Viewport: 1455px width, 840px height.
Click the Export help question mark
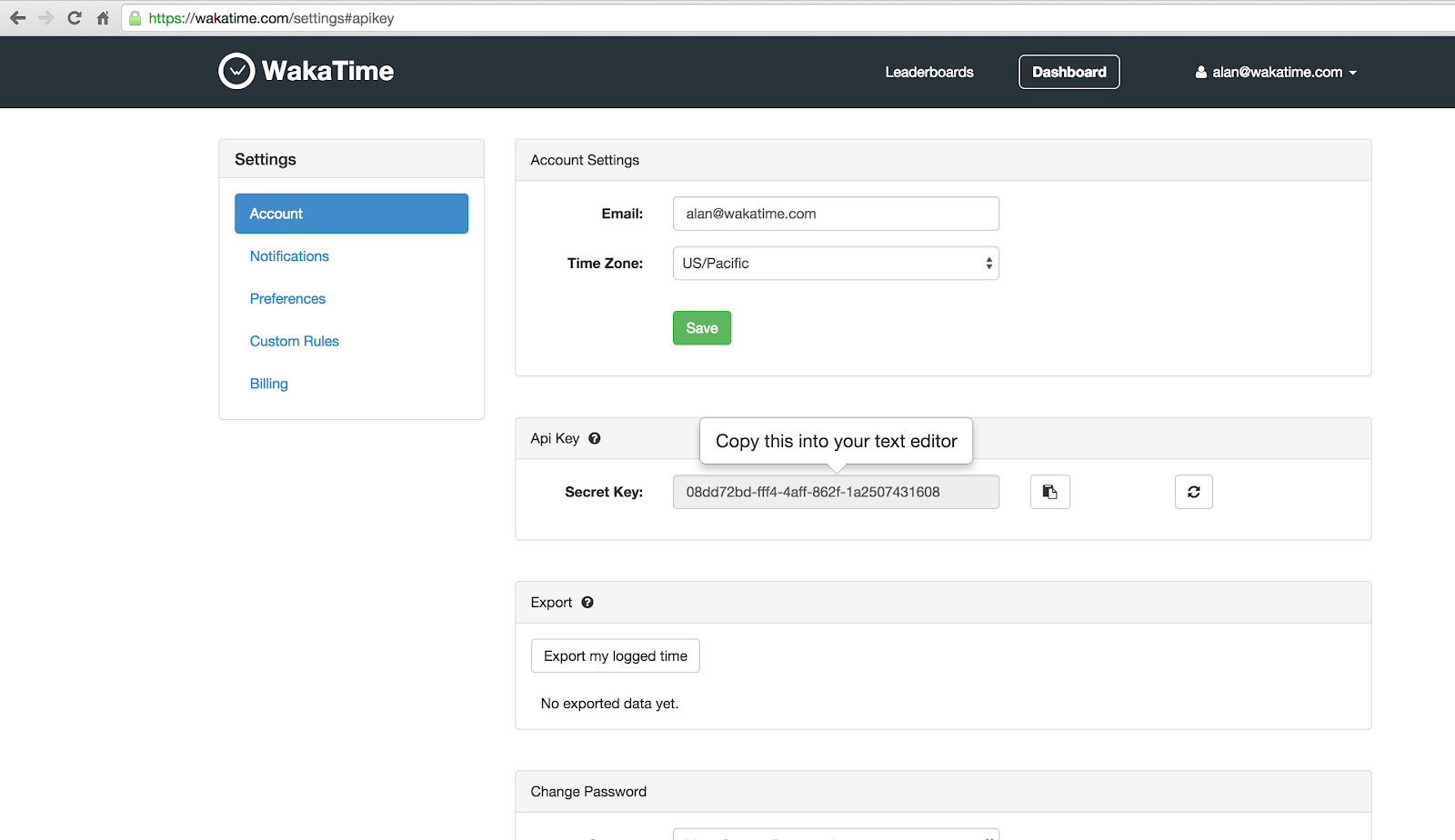tap(587, 602)
